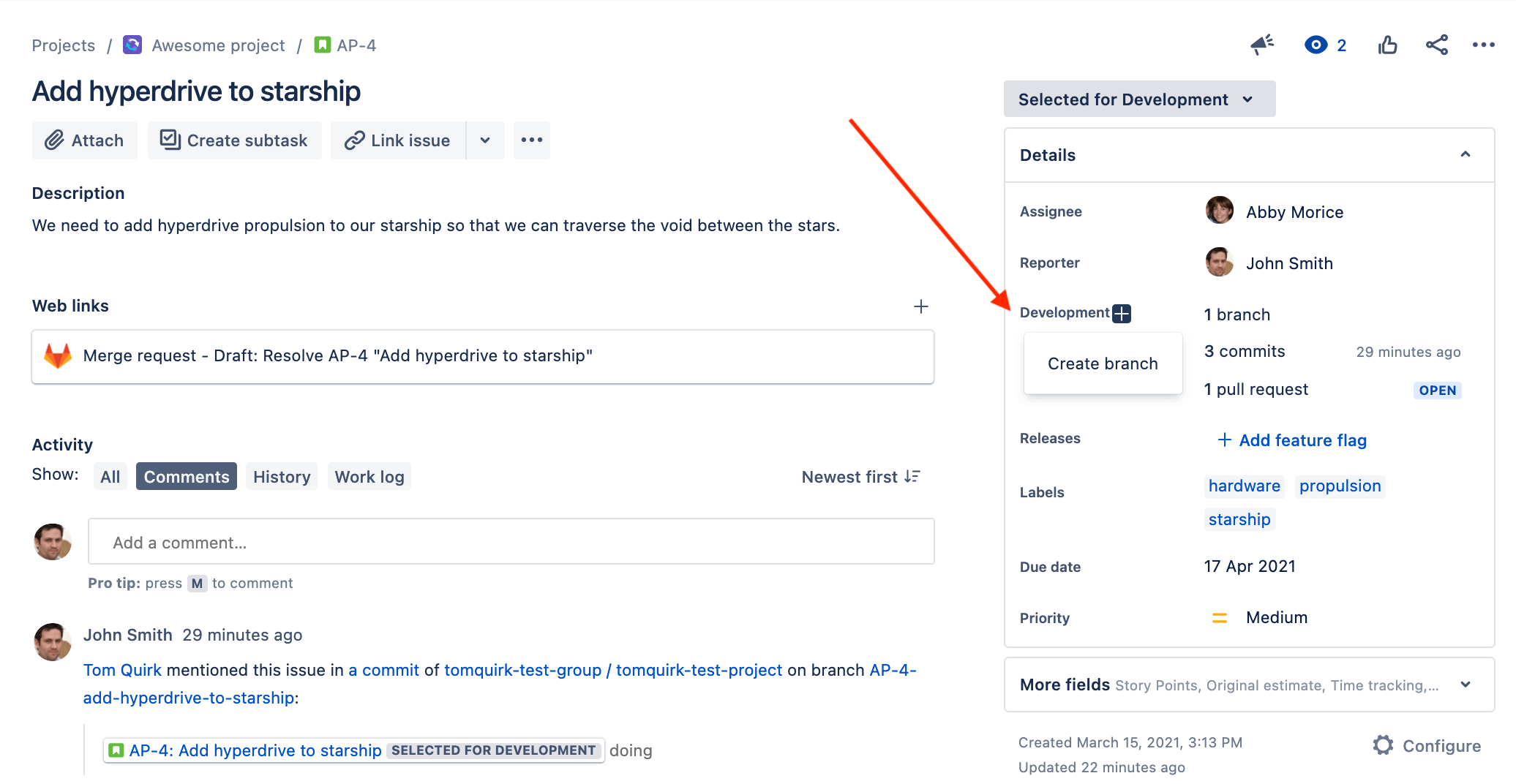The height and width of the screenshot is (784, 1516).
Task: Add a web link with the plus icon
Action: pos(921,306)
